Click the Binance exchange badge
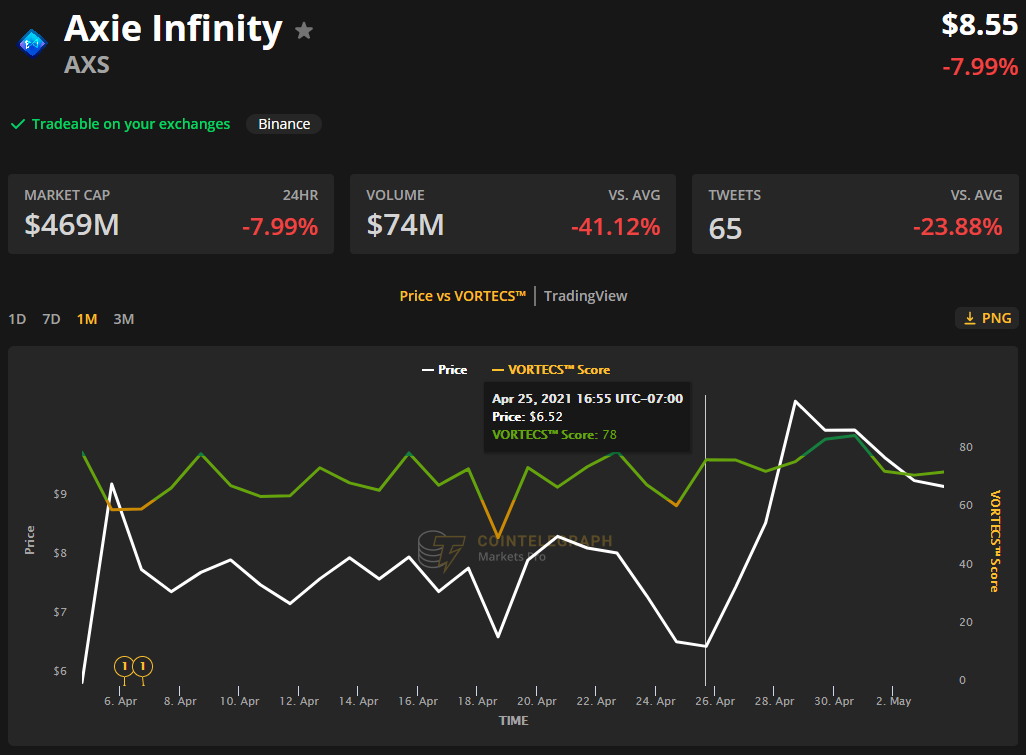This screenshot has width=1026, height=755. click(x=284, y=125)
